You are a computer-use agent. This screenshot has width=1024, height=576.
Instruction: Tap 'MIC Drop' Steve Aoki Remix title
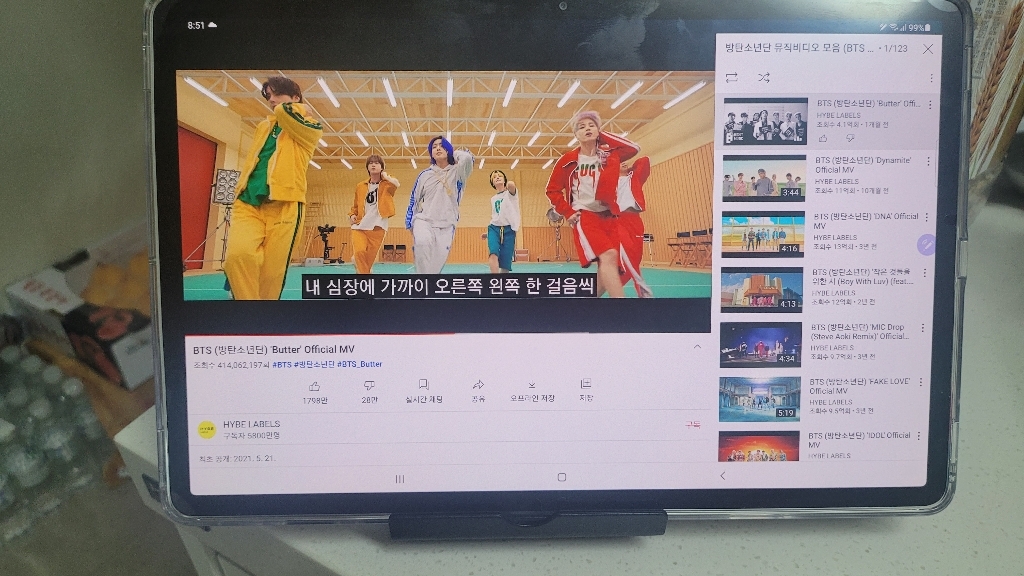859,332
